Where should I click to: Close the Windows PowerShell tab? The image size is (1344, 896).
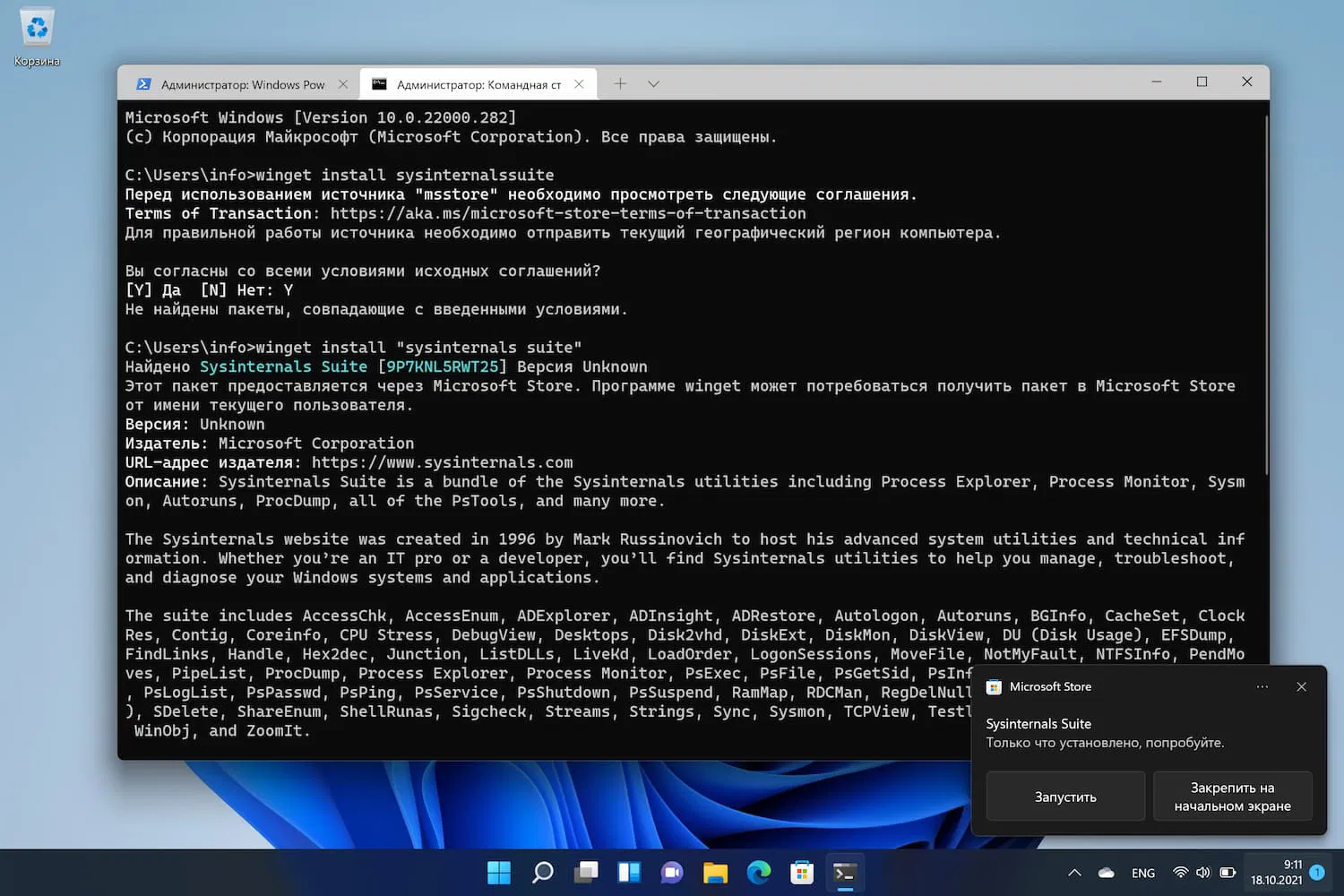(343, 84)
